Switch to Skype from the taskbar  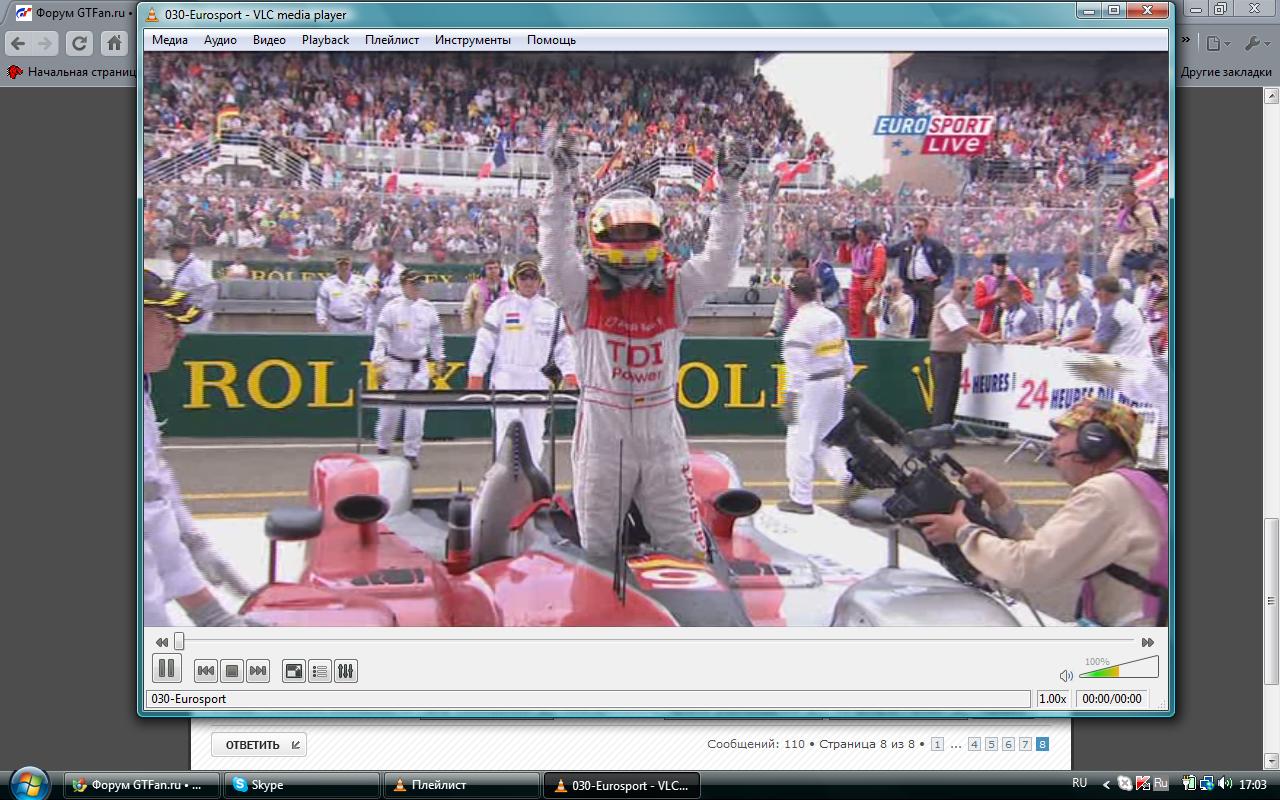[301, 785]
